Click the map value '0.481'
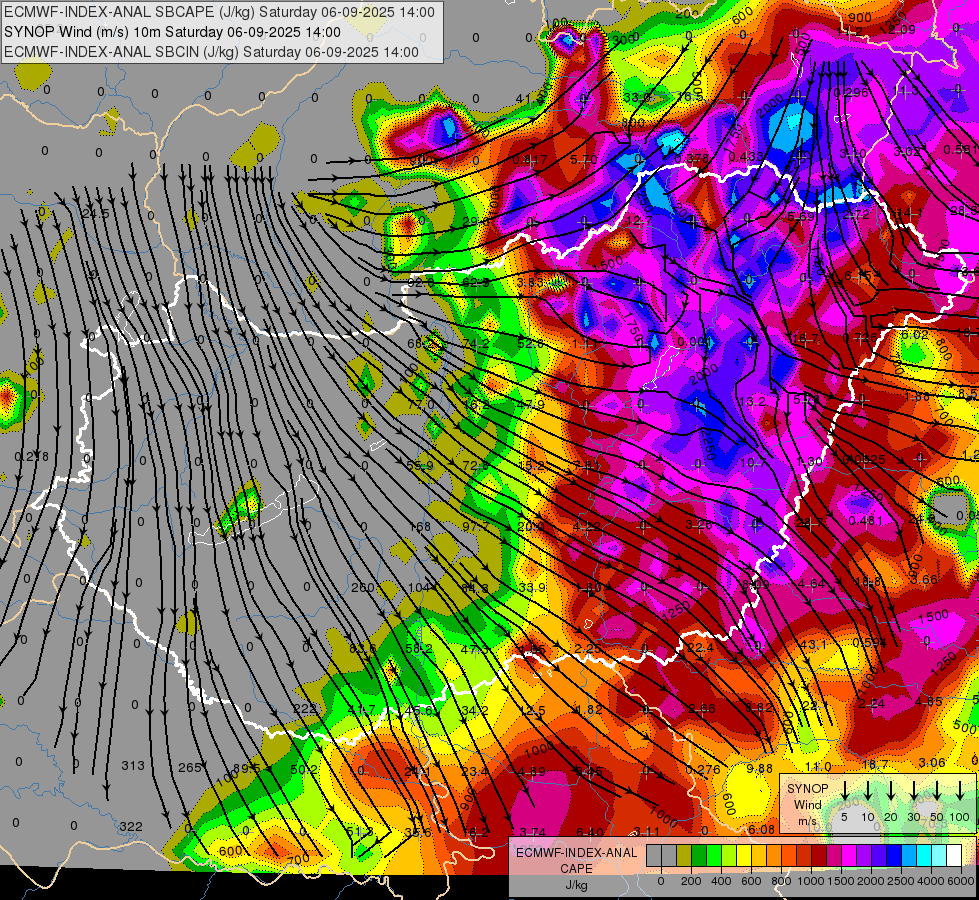This screenshot has height=900, width=979. click(x=865, y=520)
